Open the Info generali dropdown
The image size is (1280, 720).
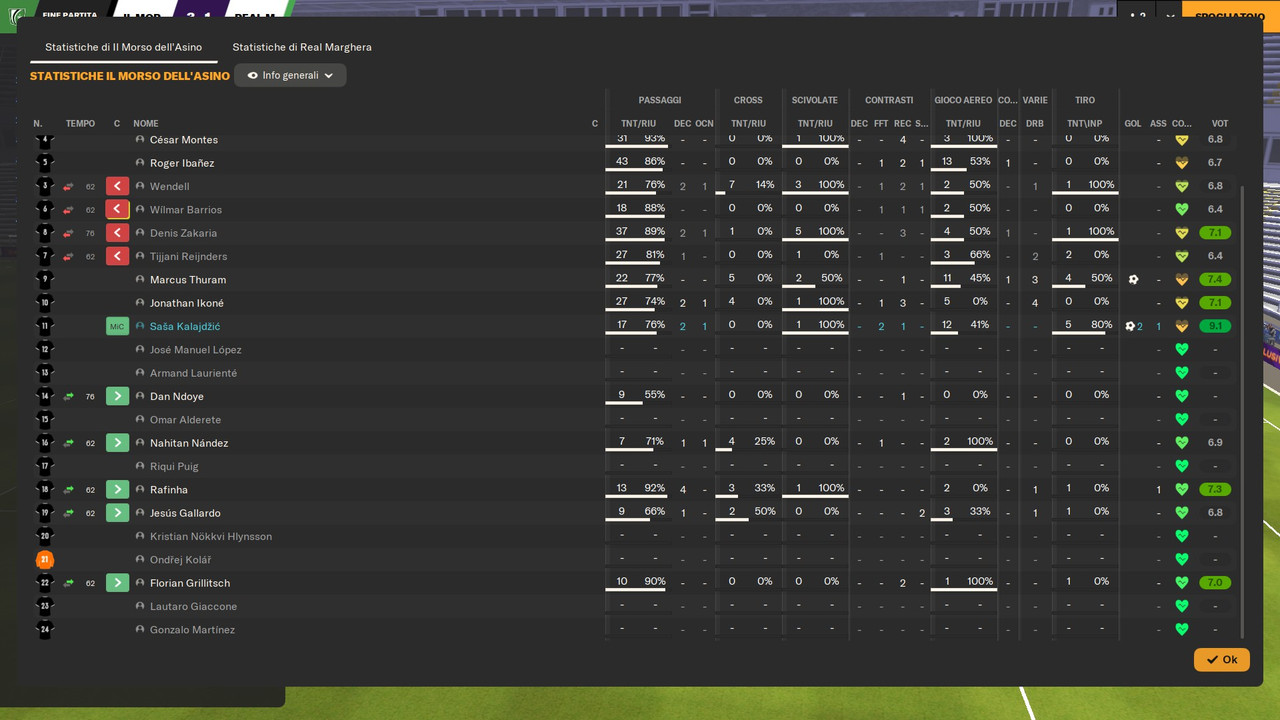tap(290, 75)
